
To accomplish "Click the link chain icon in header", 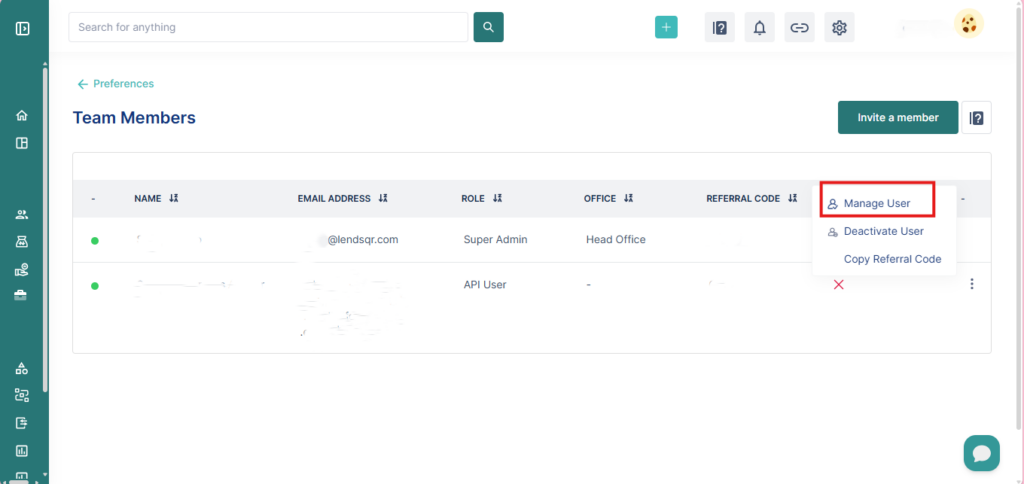I will (x=799, y=28).
